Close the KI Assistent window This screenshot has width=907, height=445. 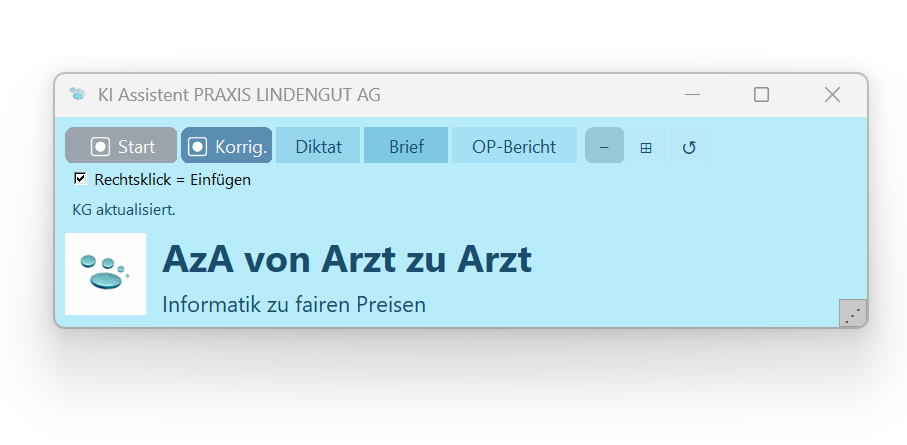(831, 95)
